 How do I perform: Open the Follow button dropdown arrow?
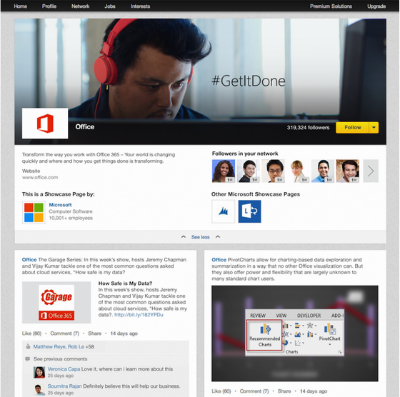pyautogui.click(x=374, y=128)
